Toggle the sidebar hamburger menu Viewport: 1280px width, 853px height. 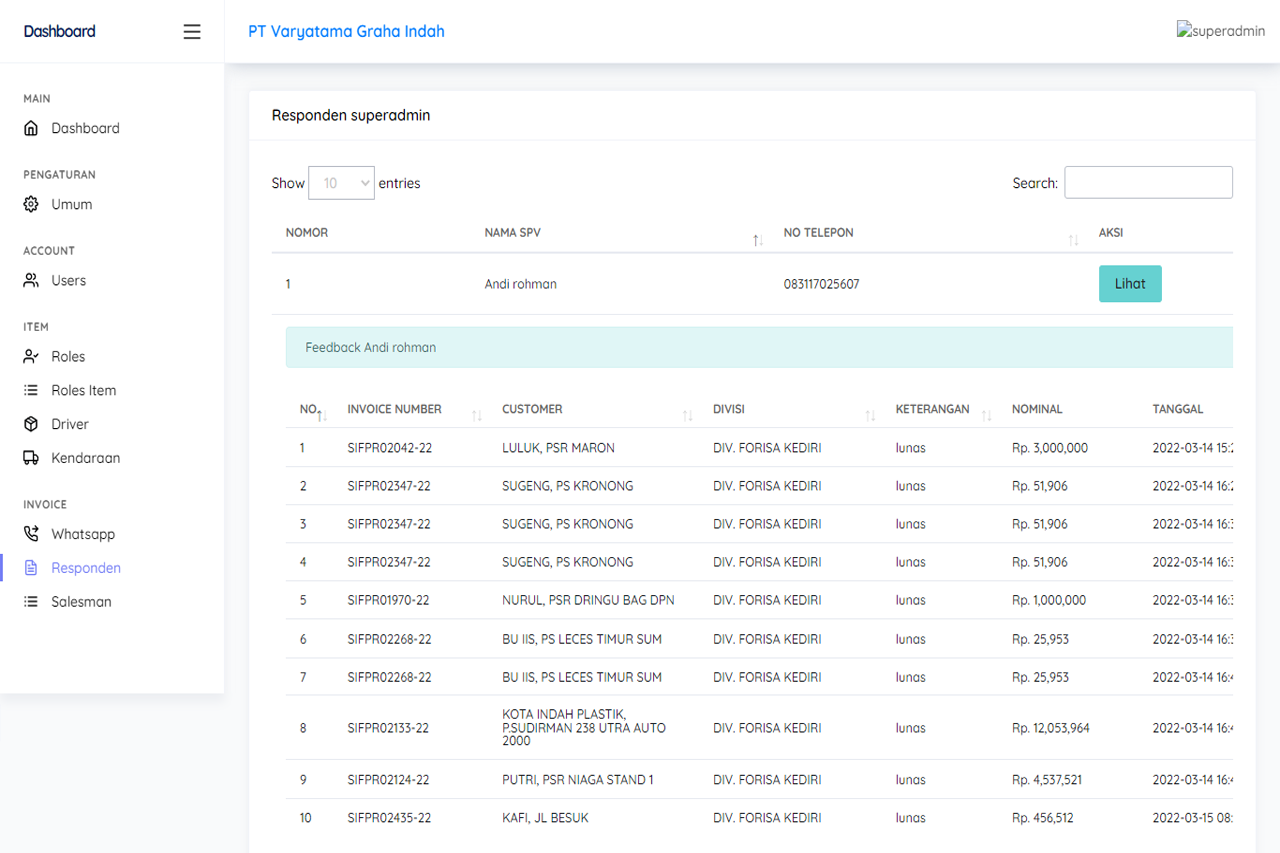(192, 32)
